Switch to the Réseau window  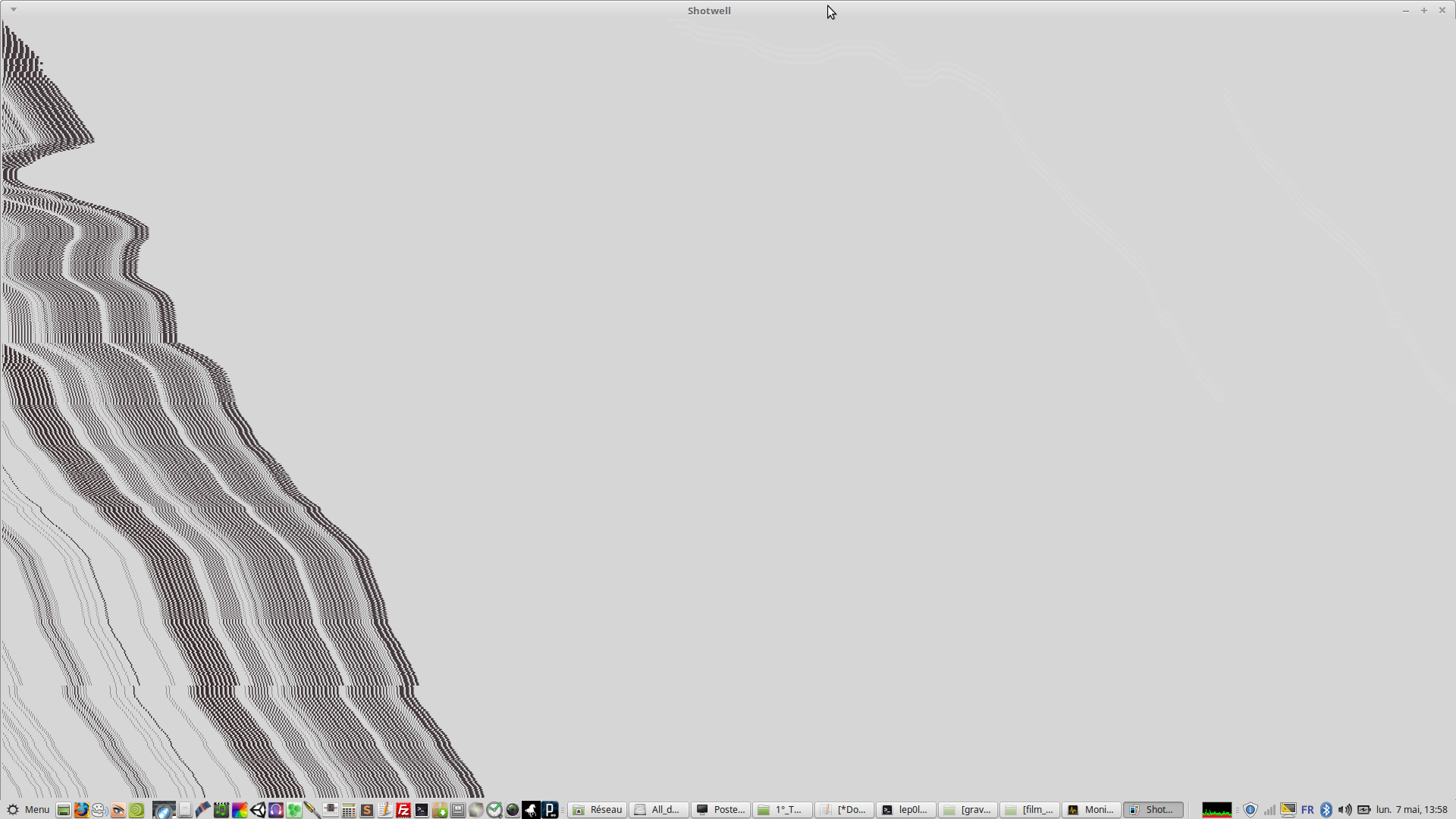pyautogui.click(x=598, y=810)
